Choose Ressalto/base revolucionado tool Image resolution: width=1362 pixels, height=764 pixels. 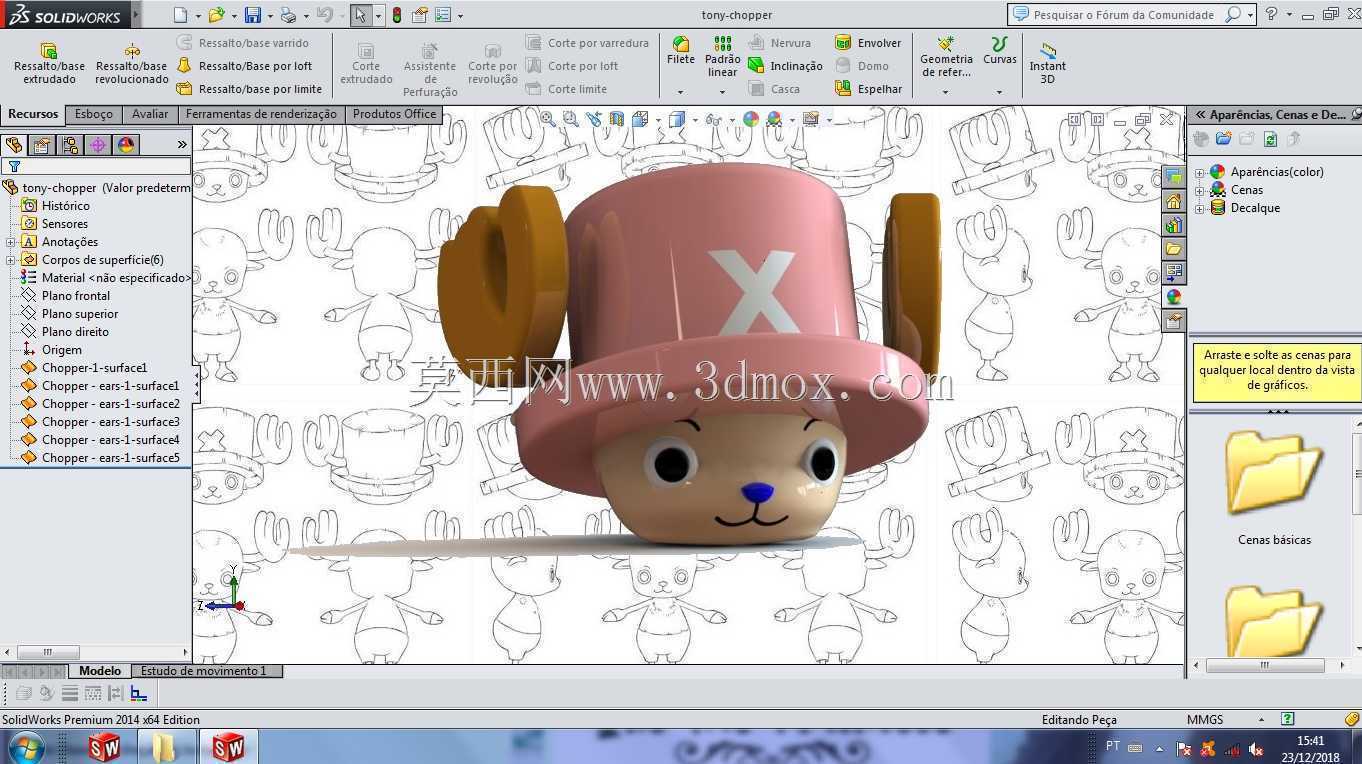[x=132, y=63]
